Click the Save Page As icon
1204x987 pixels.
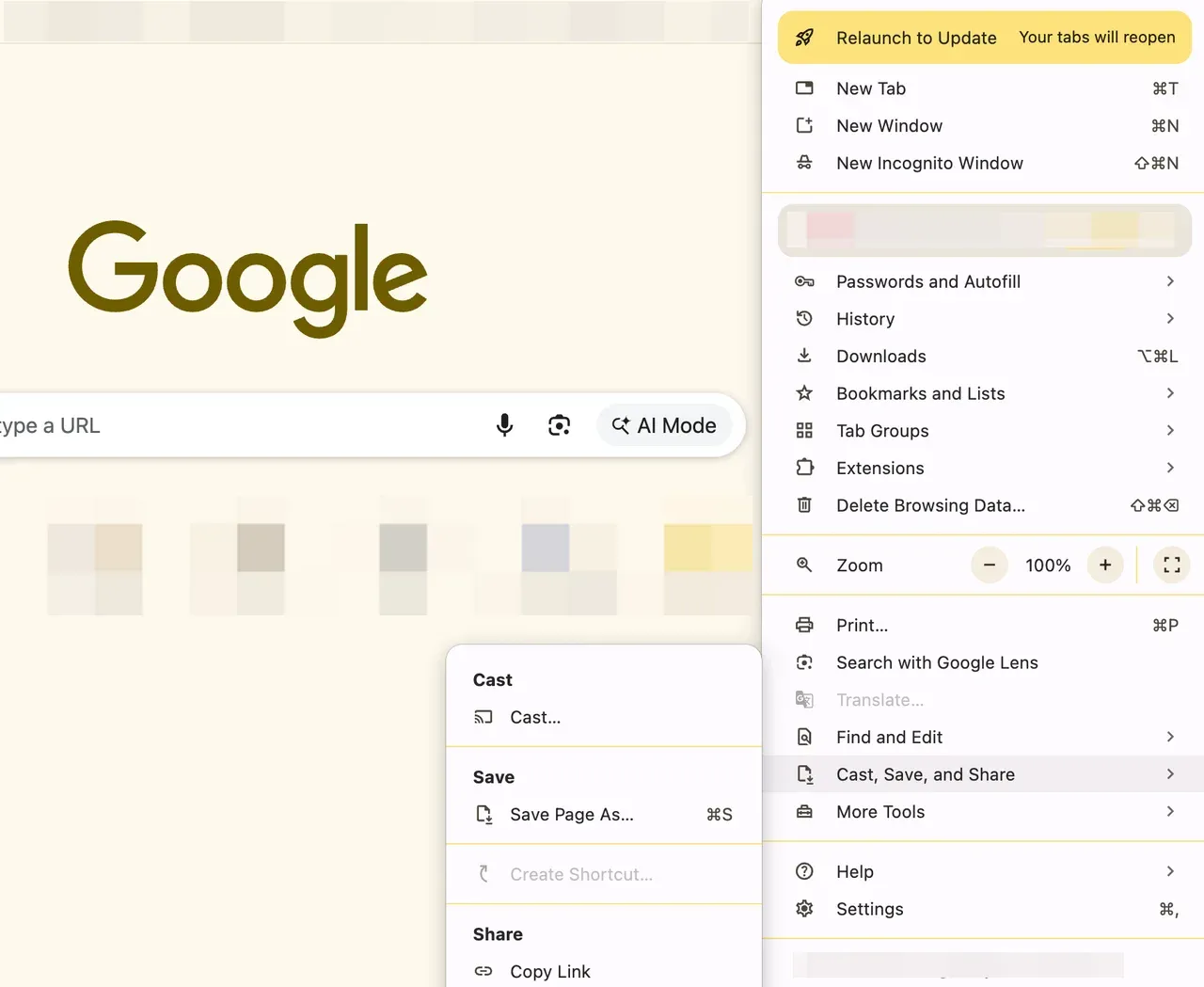[483, 814]
